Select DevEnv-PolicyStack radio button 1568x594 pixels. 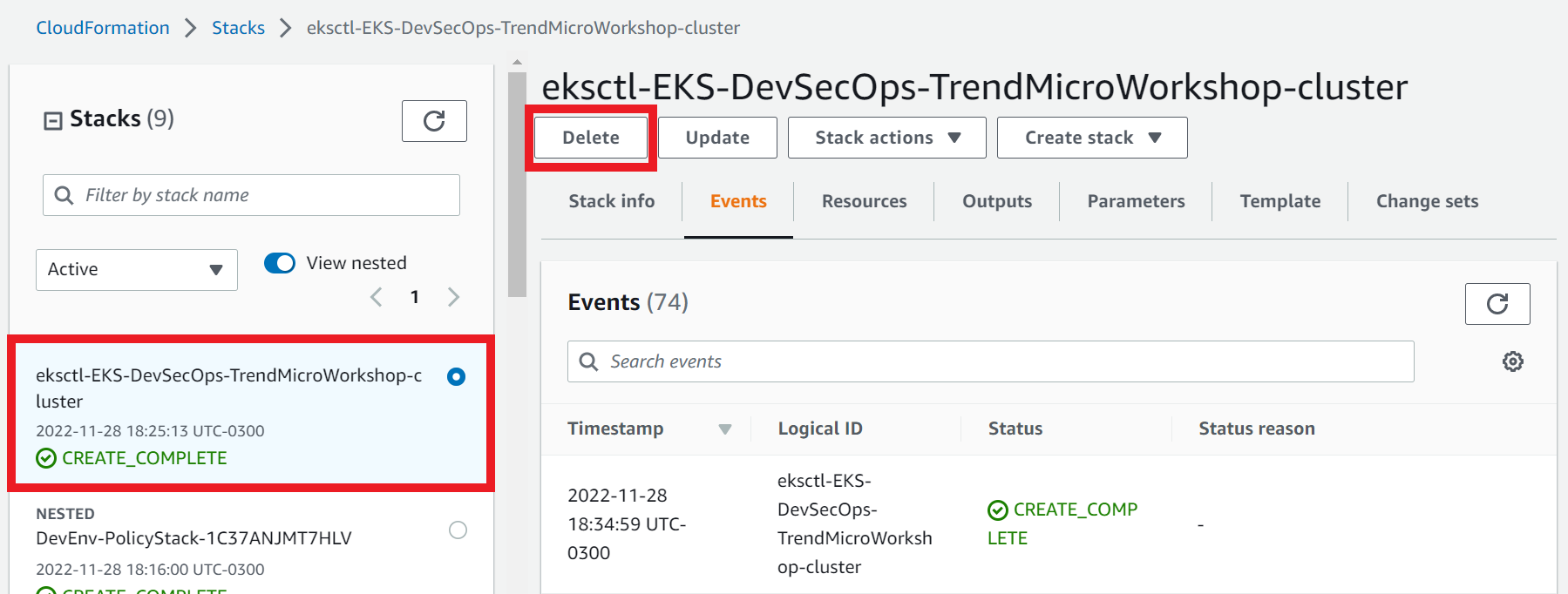[x=458, y=530]
